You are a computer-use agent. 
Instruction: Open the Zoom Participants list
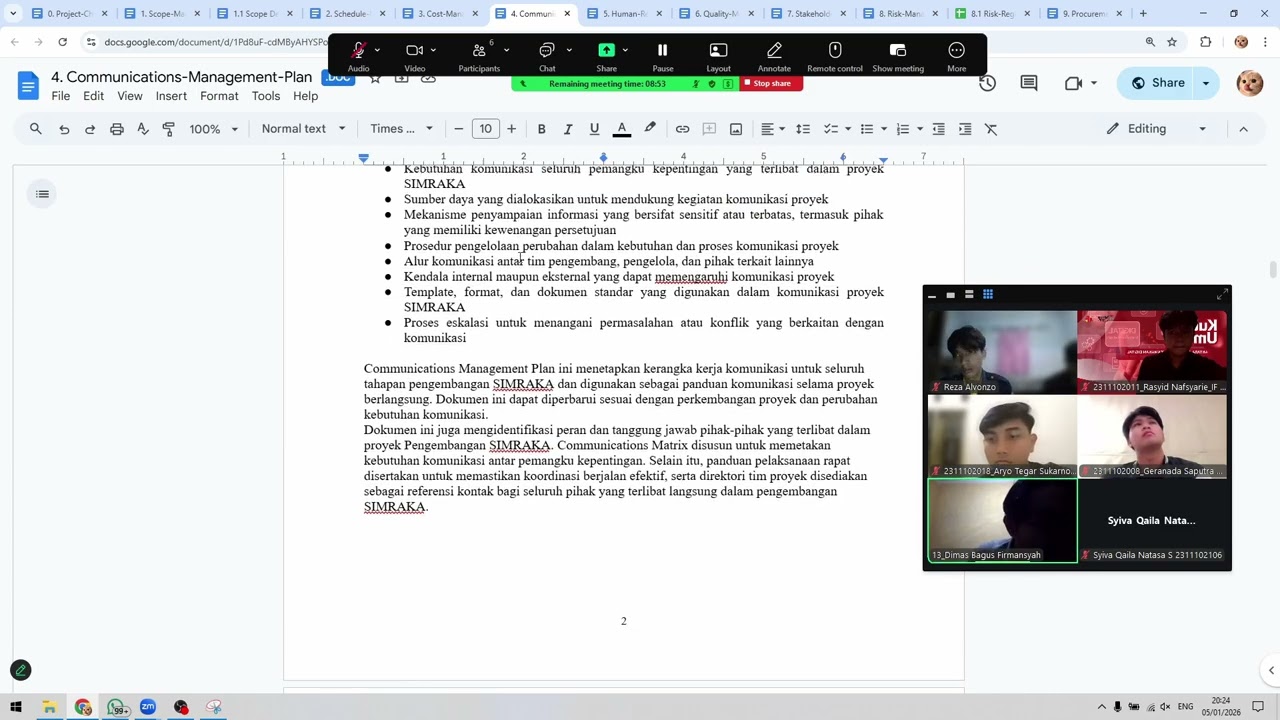click(x=479, y=55)
